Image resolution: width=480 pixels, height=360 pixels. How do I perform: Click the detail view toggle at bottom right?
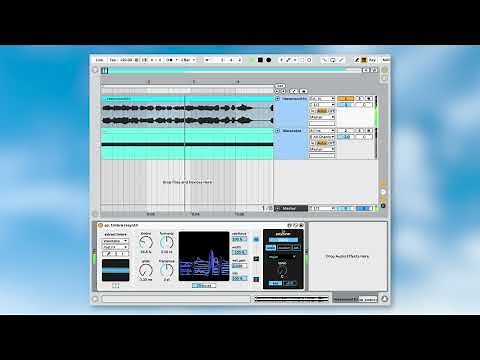pyautogui.click(x=384, y=299)
